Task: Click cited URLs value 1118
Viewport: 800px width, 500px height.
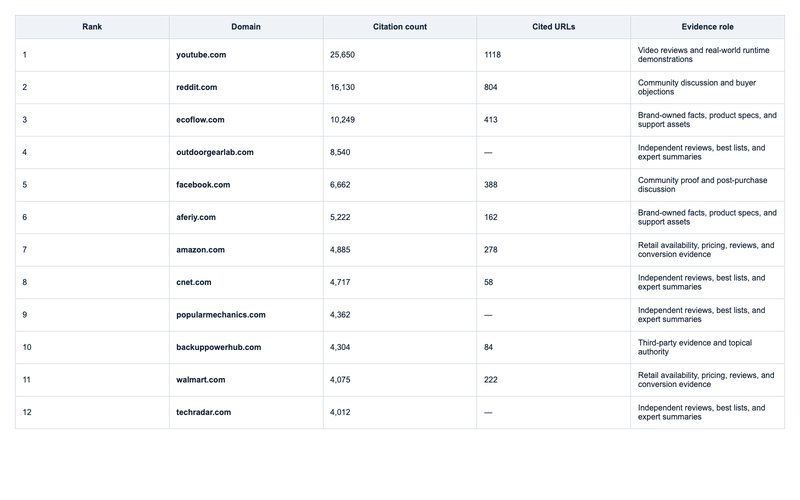Action: (x=492, y=55)
